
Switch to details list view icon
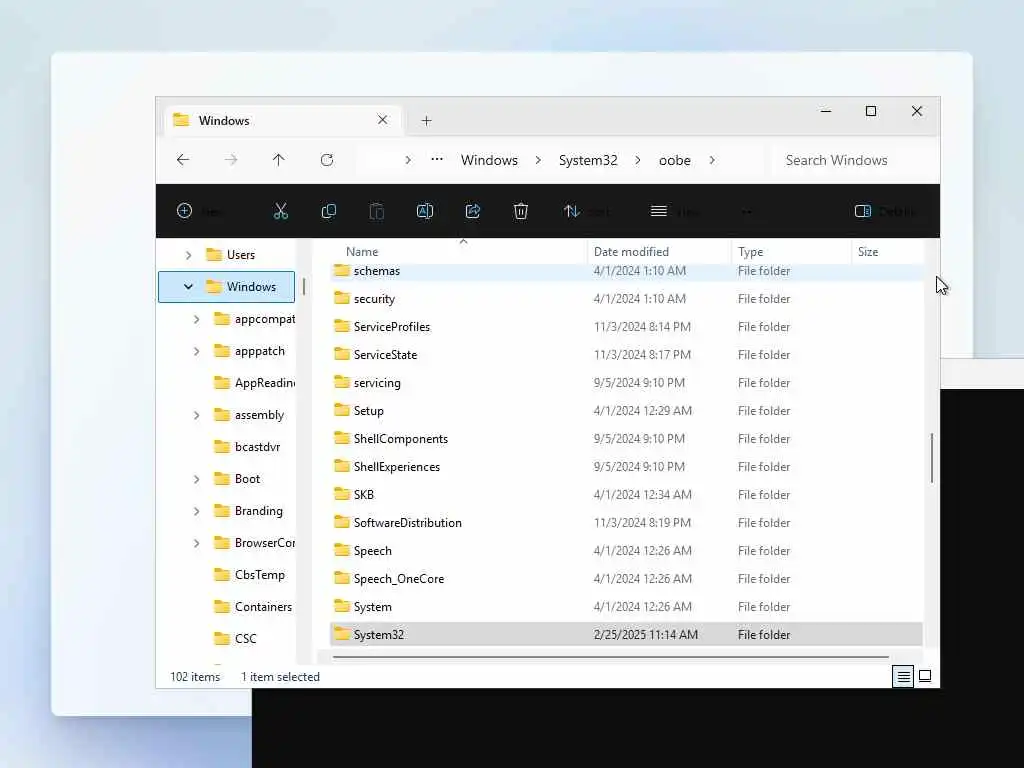(x=903, y=677)
